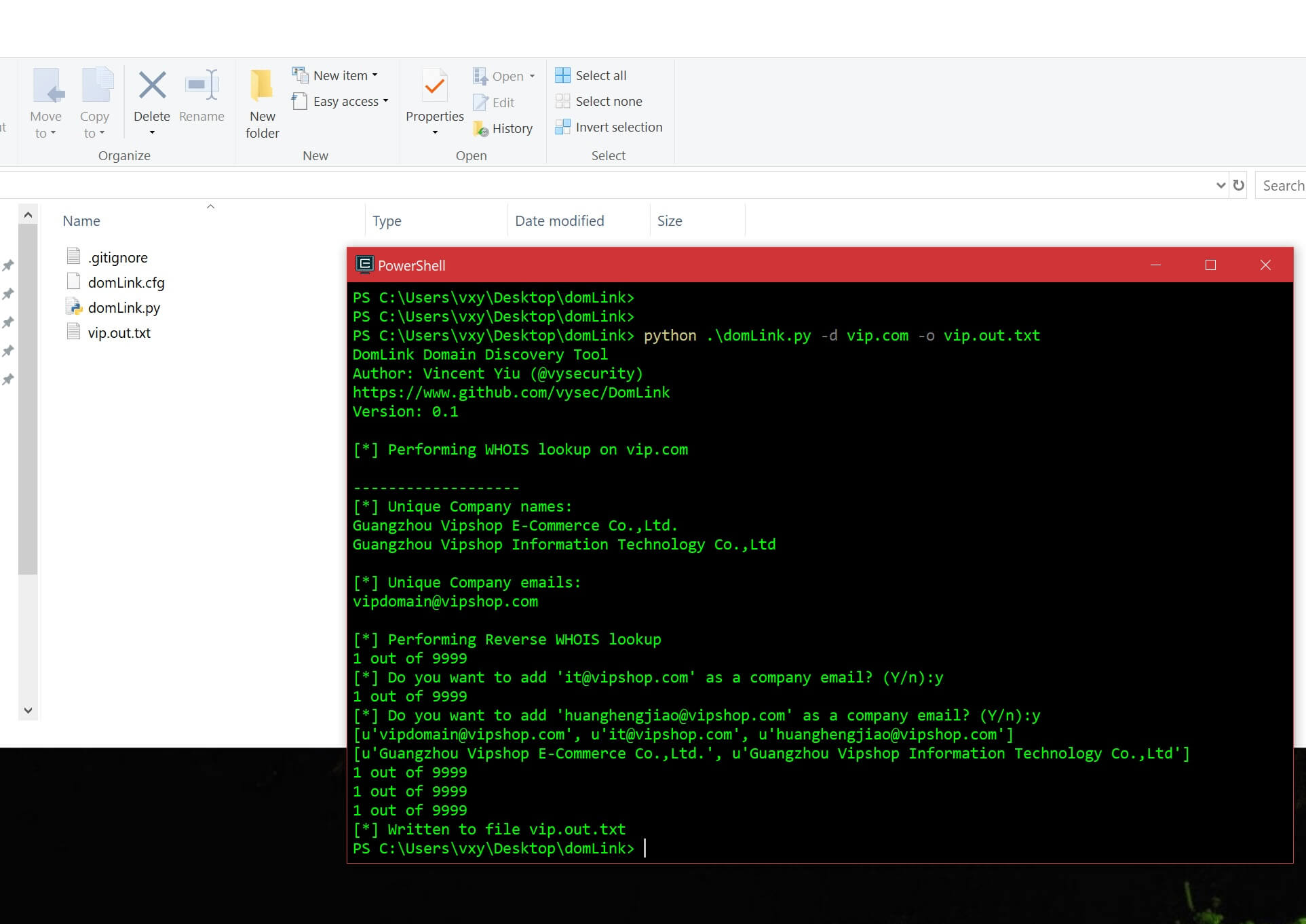Expand the Properties dropdown arrow
The width and height of the screenshot is (1306, 924).
click(435, 132)
